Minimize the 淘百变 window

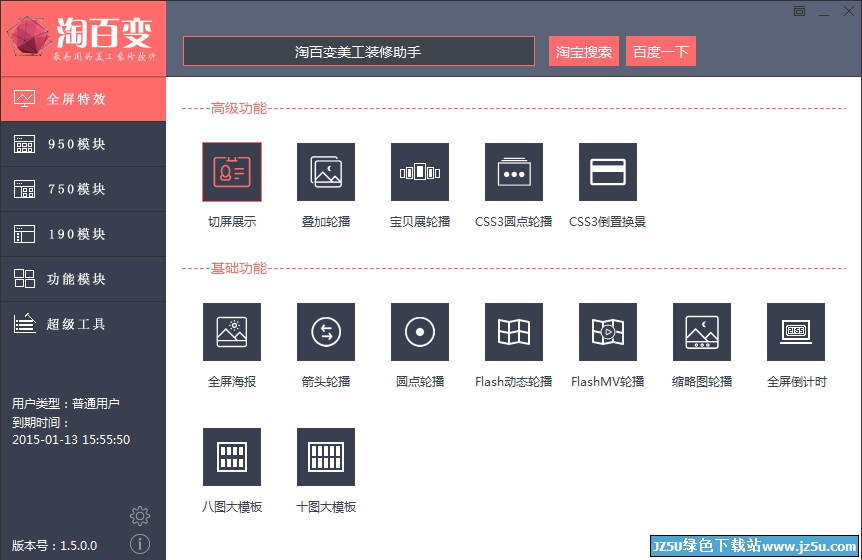pyautogui.click(x=824, y=12)
